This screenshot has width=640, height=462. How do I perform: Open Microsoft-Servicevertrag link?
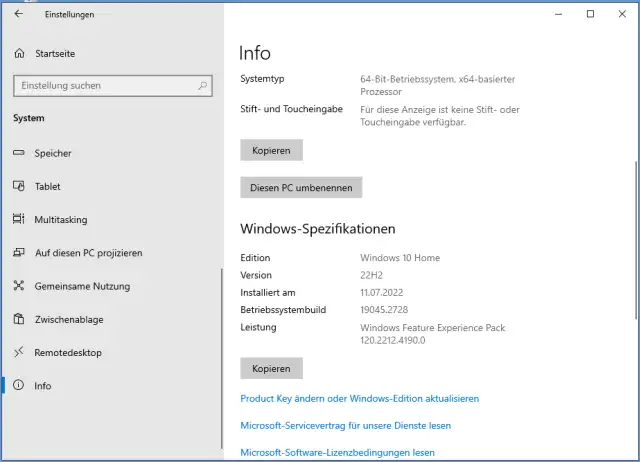coord(345,425)
